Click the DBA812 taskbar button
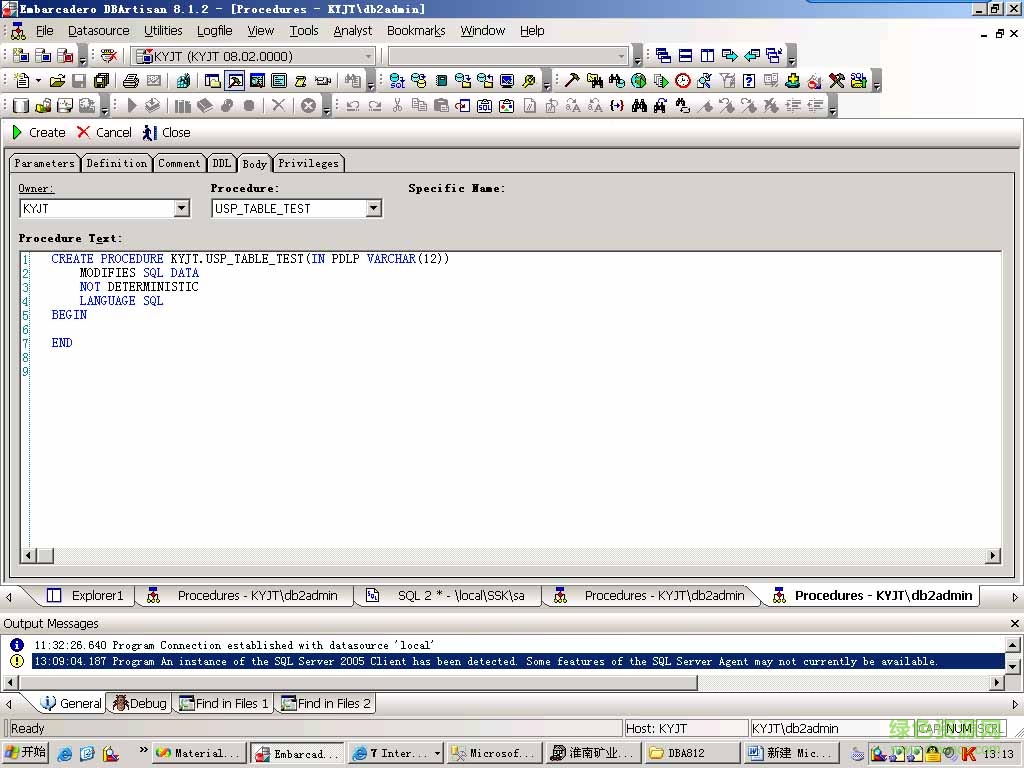 coord(693,752)
